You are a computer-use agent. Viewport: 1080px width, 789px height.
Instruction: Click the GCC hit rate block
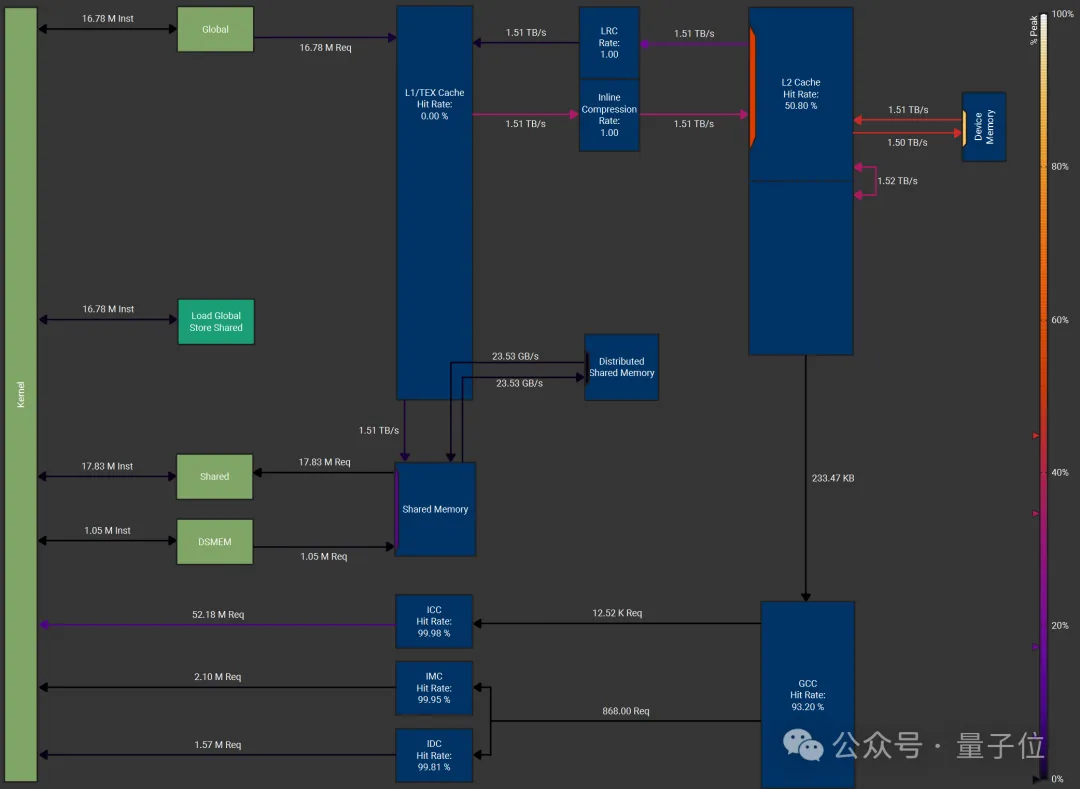807,694
